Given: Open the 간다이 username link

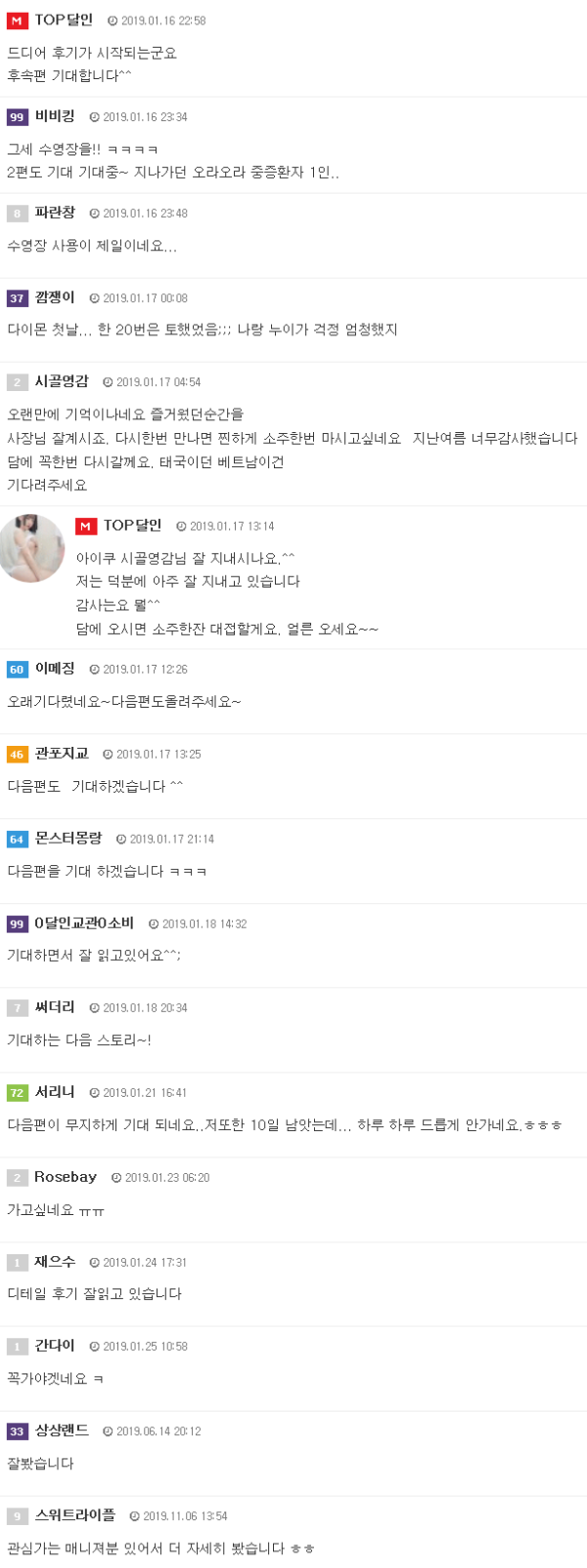Looking at the screenshot, I should [55, 1346].
